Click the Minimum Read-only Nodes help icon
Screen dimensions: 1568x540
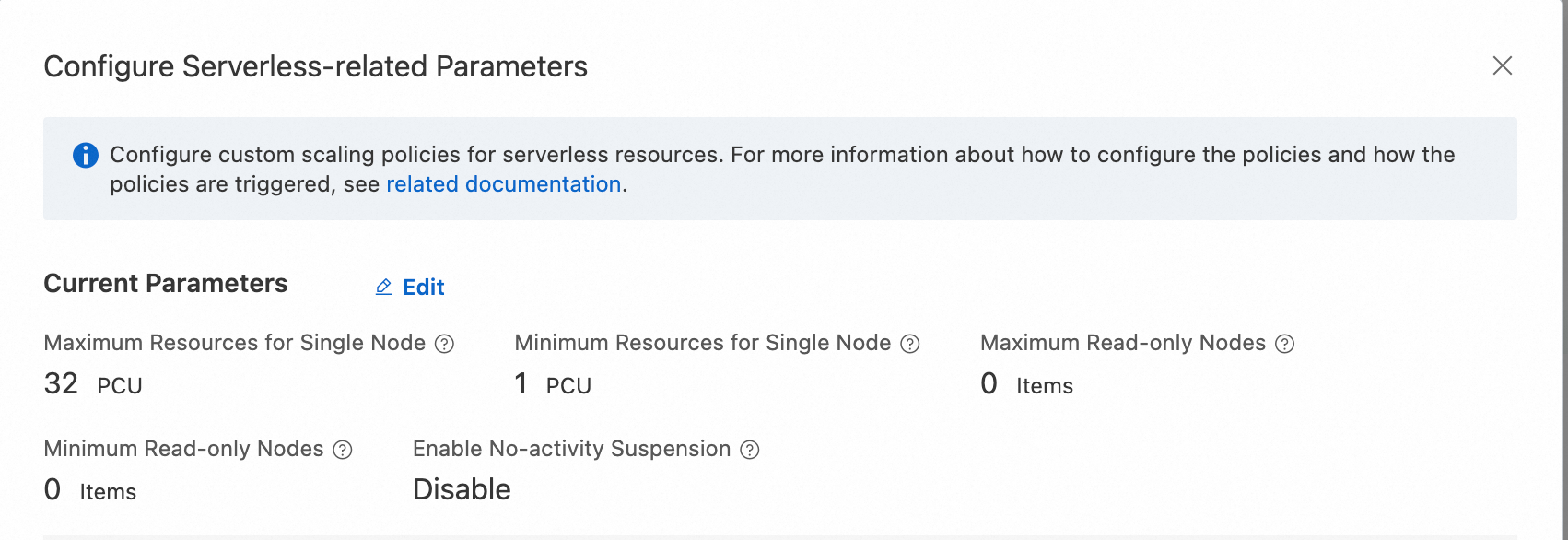tap(343, 450)
